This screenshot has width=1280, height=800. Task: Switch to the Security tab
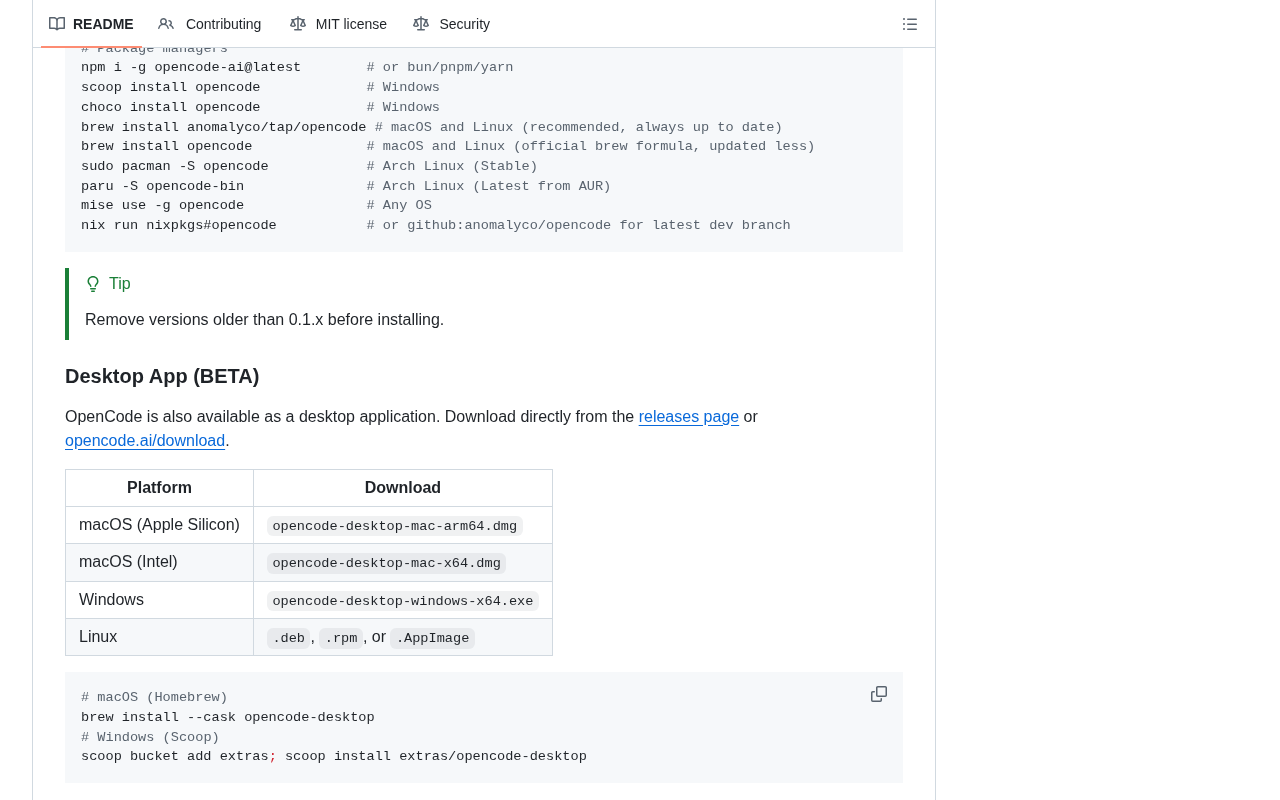(x=452, y=24)
